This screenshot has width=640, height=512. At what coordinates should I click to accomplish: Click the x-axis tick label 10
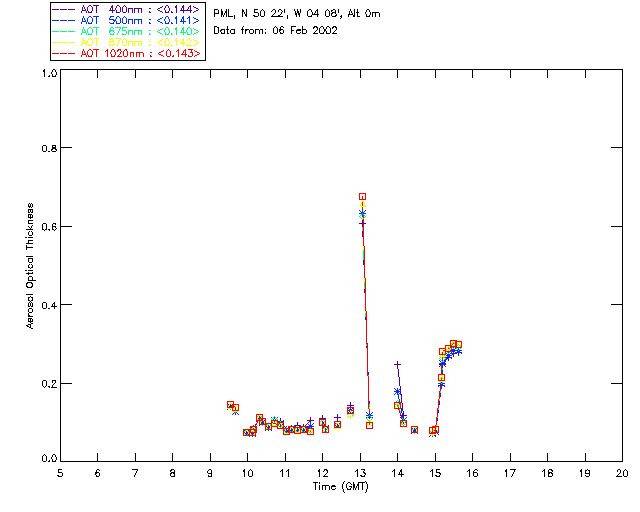point(247,473)
